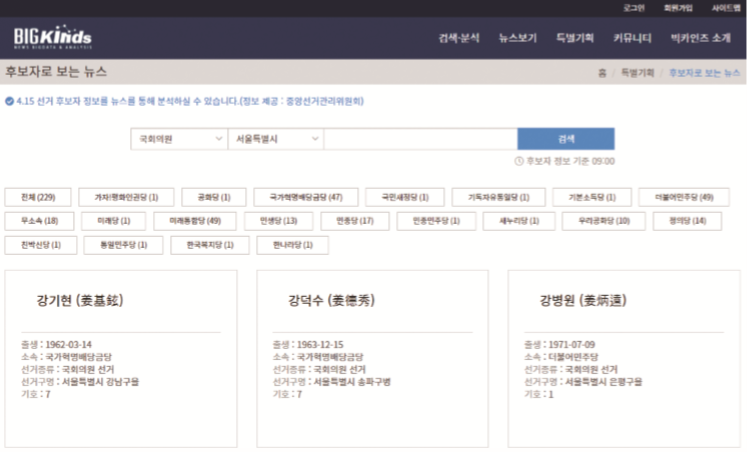
Task: Filter by 공화당 (1)
Action: (214, 197)
